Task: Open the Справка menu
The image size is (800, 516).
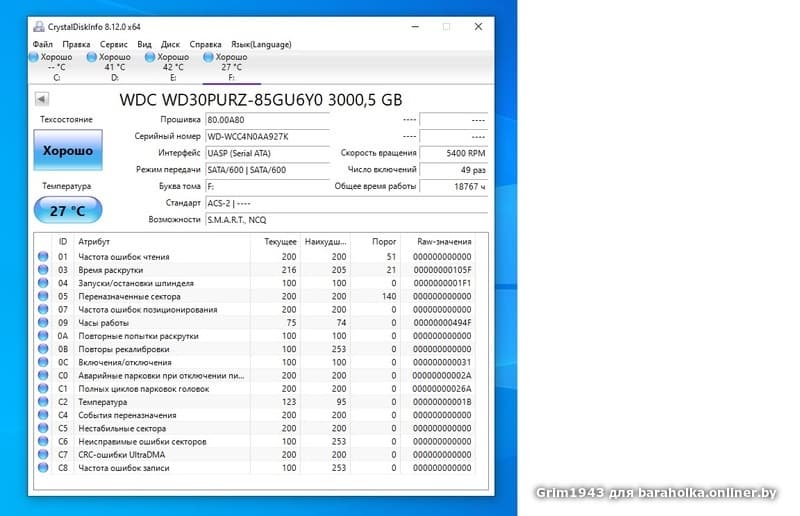Action: (x=205, y=44)
